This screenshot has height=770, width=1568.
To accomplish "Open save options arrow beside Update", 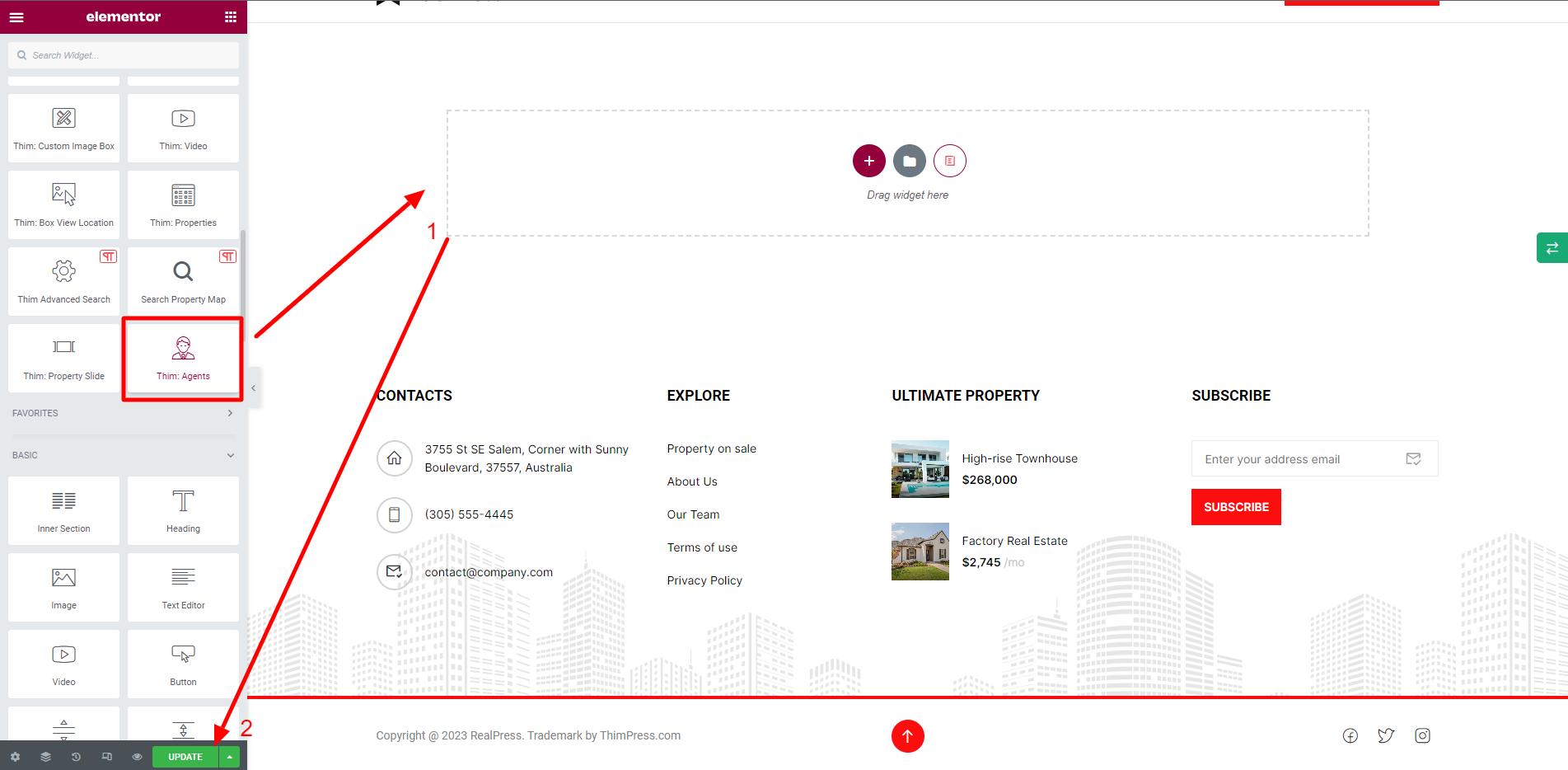I will coord(230,757).
